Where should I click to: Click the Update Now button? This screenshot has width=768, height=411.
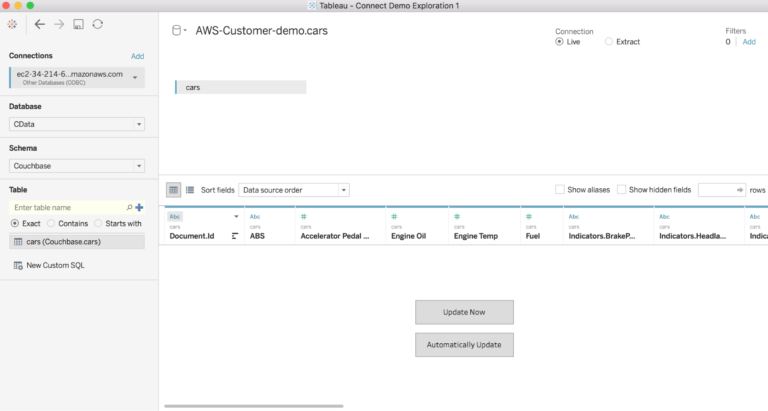464,312
